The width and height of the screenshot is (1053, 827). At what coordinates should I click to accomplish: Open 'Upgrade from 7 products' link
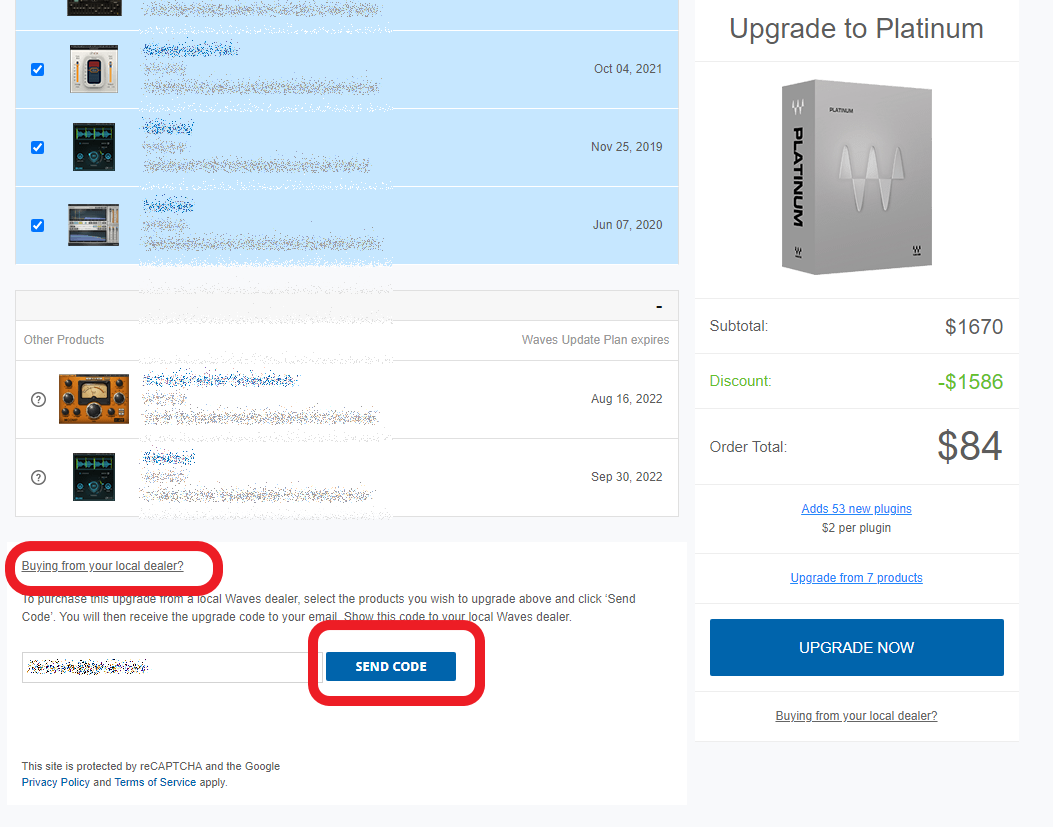(x=856, y=578)
